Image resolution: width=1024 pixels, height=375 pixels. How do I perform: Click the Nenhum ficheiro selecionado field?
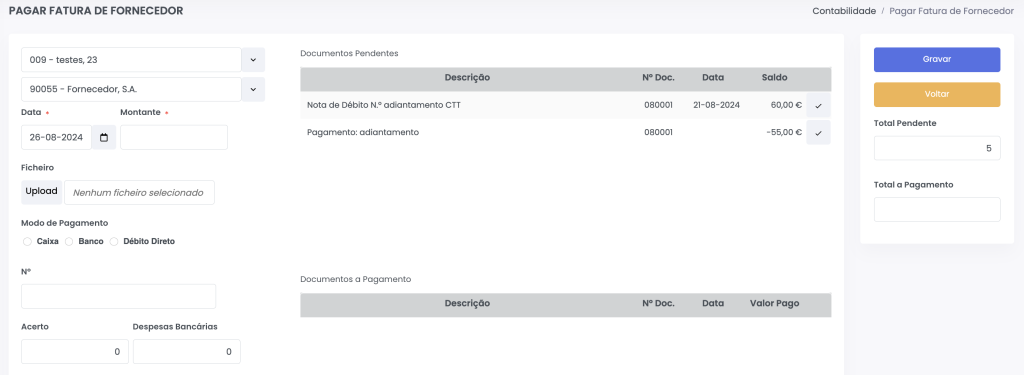139,193
